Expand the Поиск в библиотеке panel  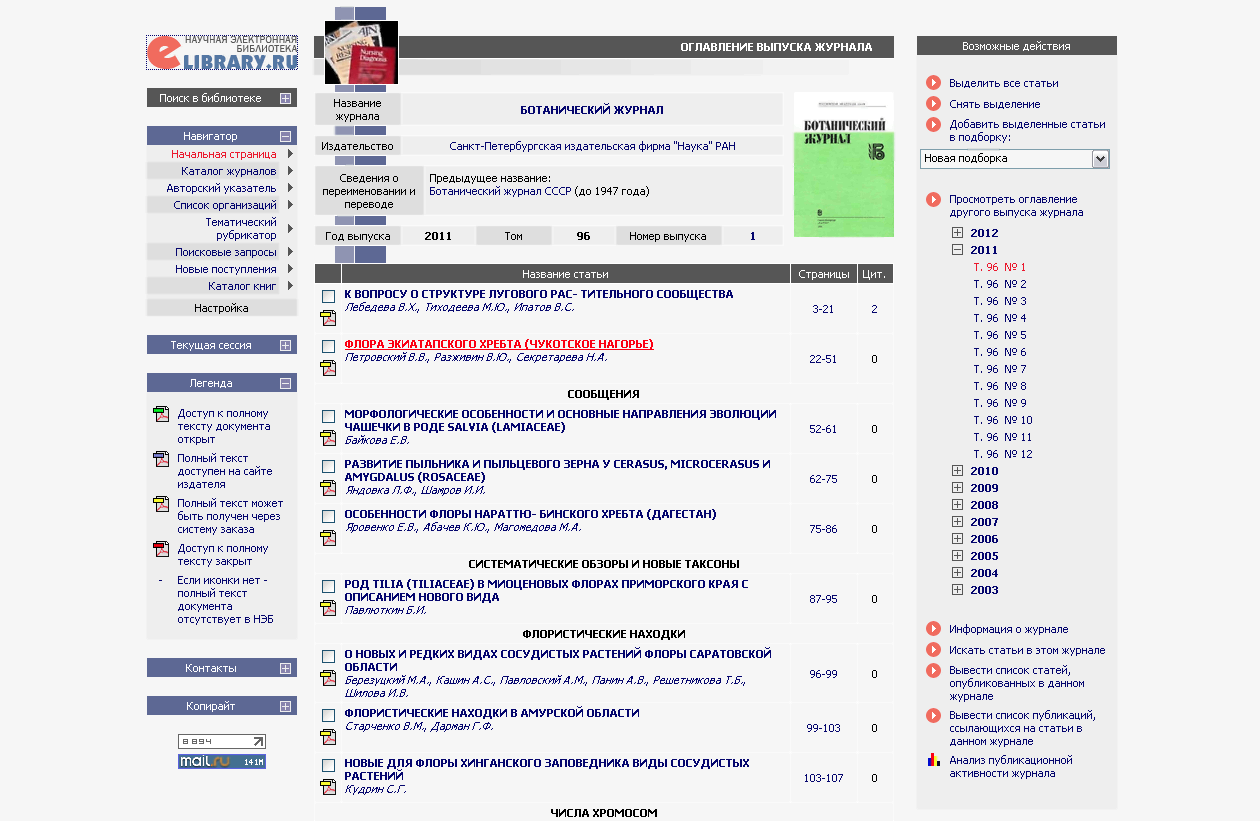point(286,98)
